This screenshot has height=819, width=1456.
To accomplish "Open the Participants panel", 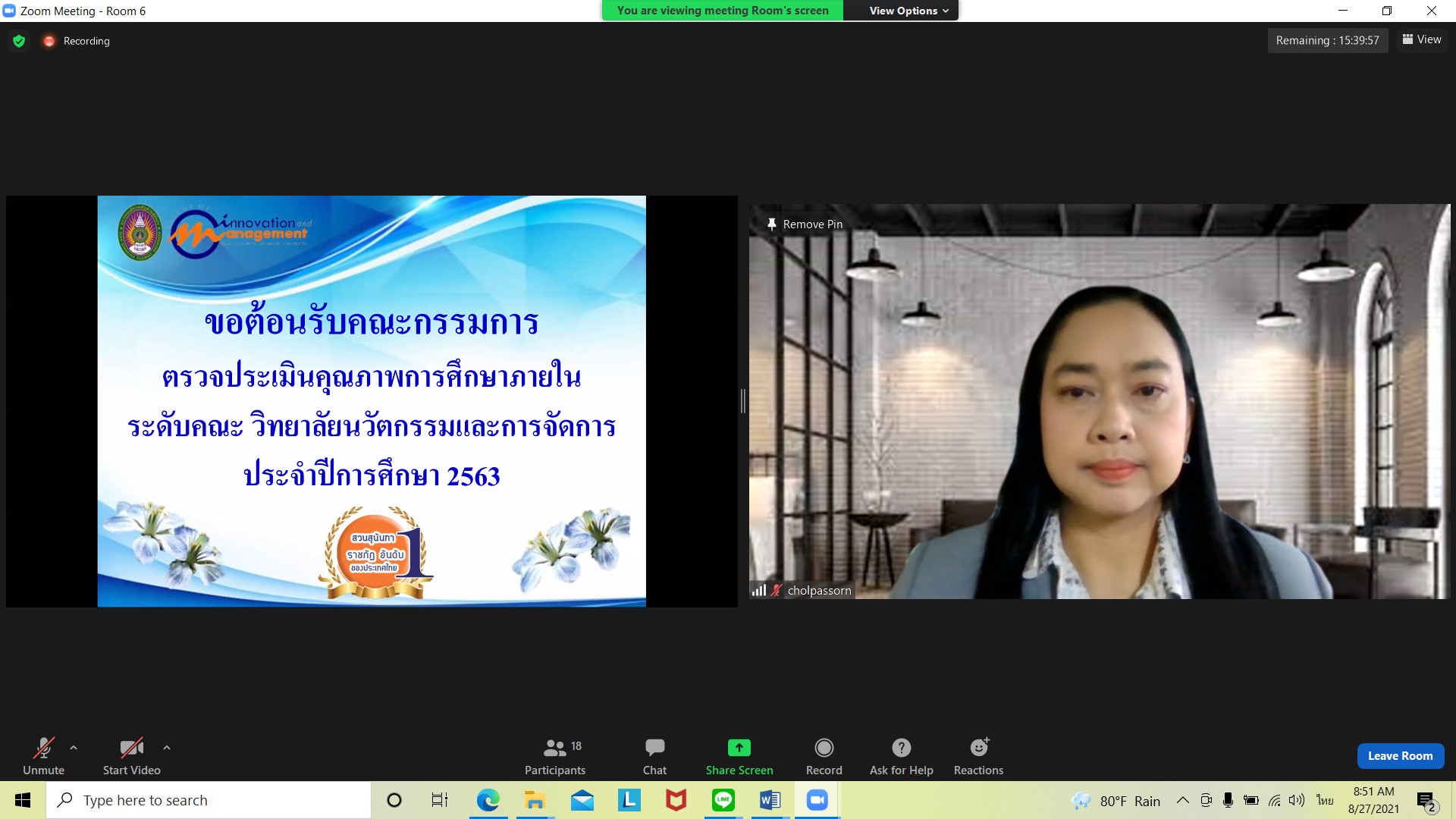I will click(x=554, y=756).
